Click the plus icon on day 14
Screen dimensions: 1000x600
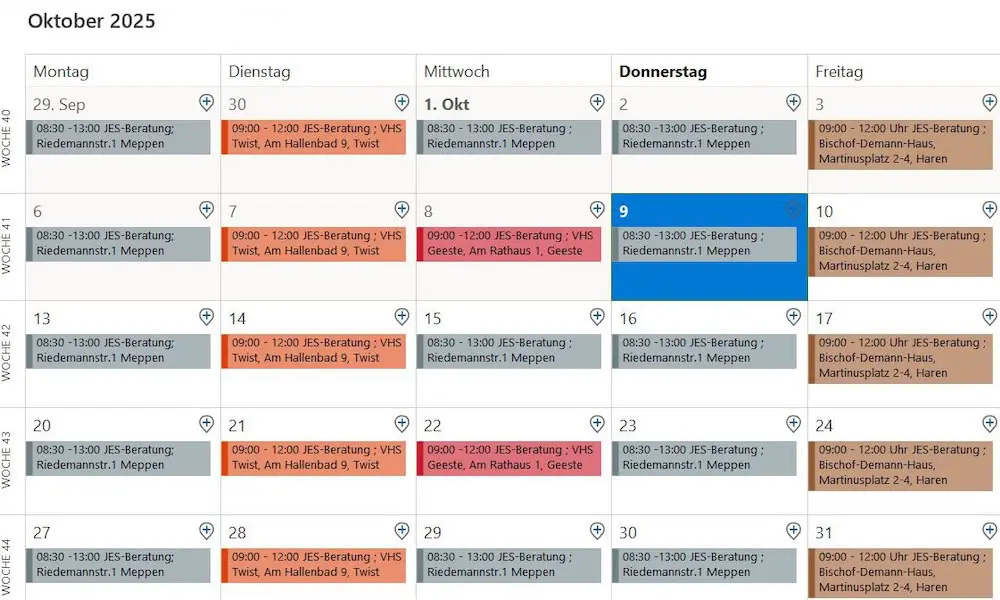[402, 316]
